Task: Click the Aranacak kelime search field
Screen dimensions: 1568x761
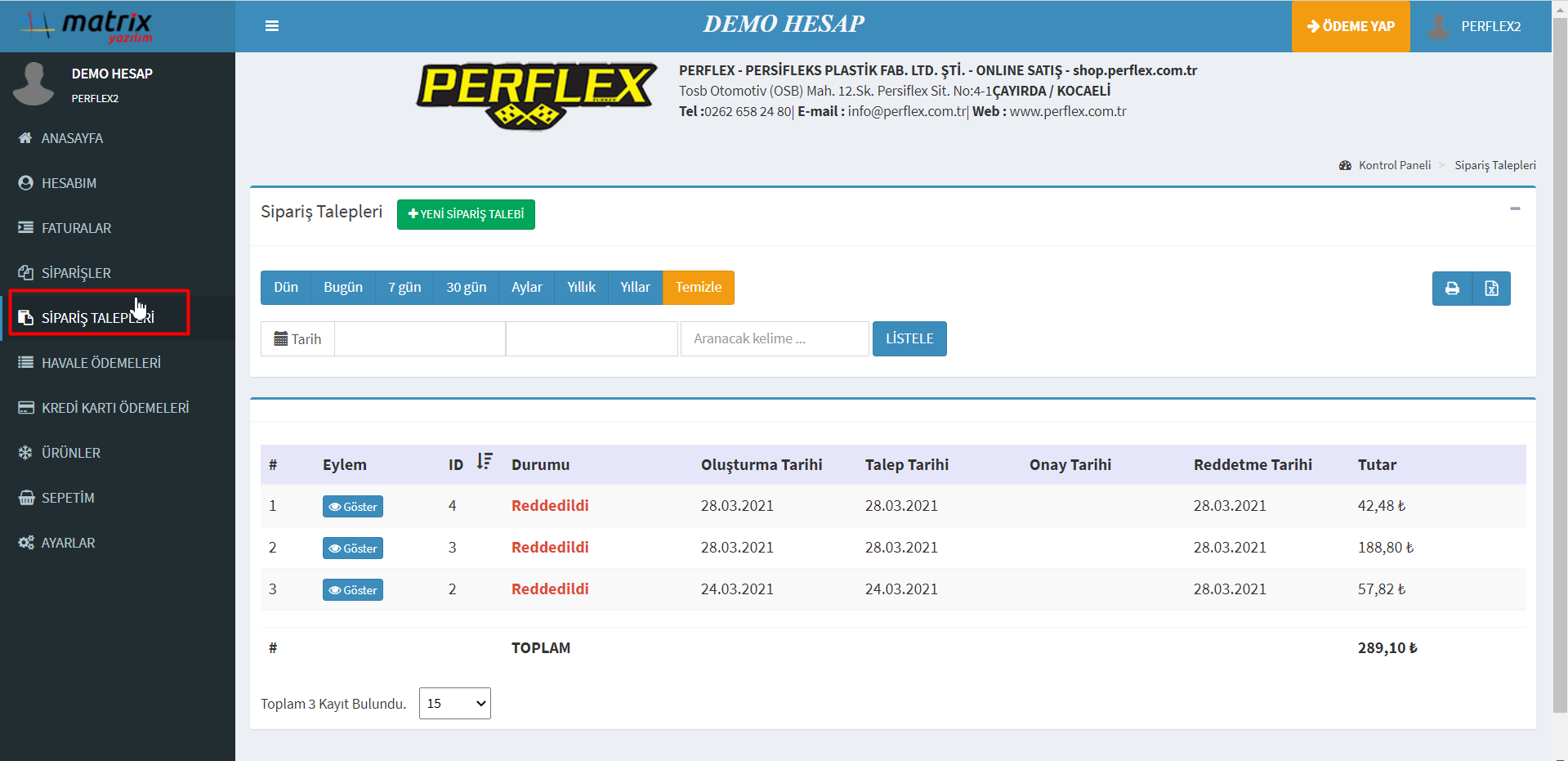Action: tap(774, 339)
